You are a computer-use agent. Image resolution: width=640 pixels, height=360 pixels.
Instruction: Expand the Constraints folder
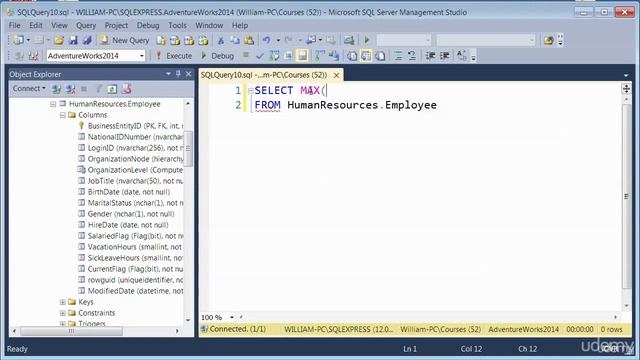(x=62, y=313)
